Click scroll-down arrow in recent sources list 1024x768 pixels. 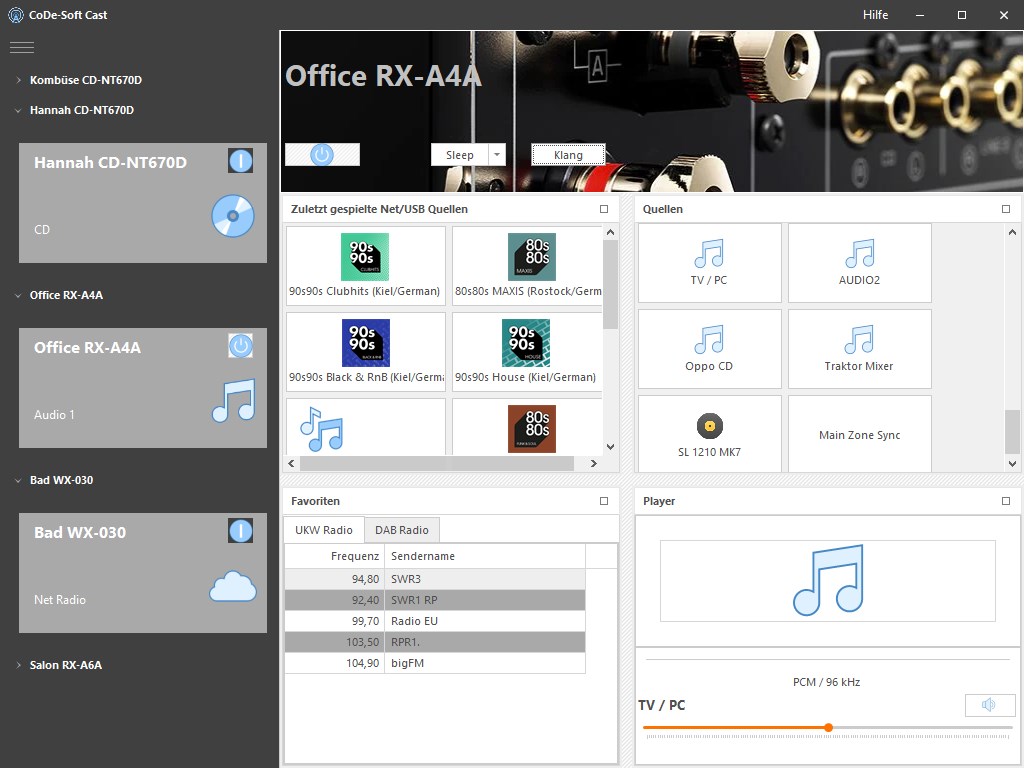pyautogui.click(x=610, y=447)
